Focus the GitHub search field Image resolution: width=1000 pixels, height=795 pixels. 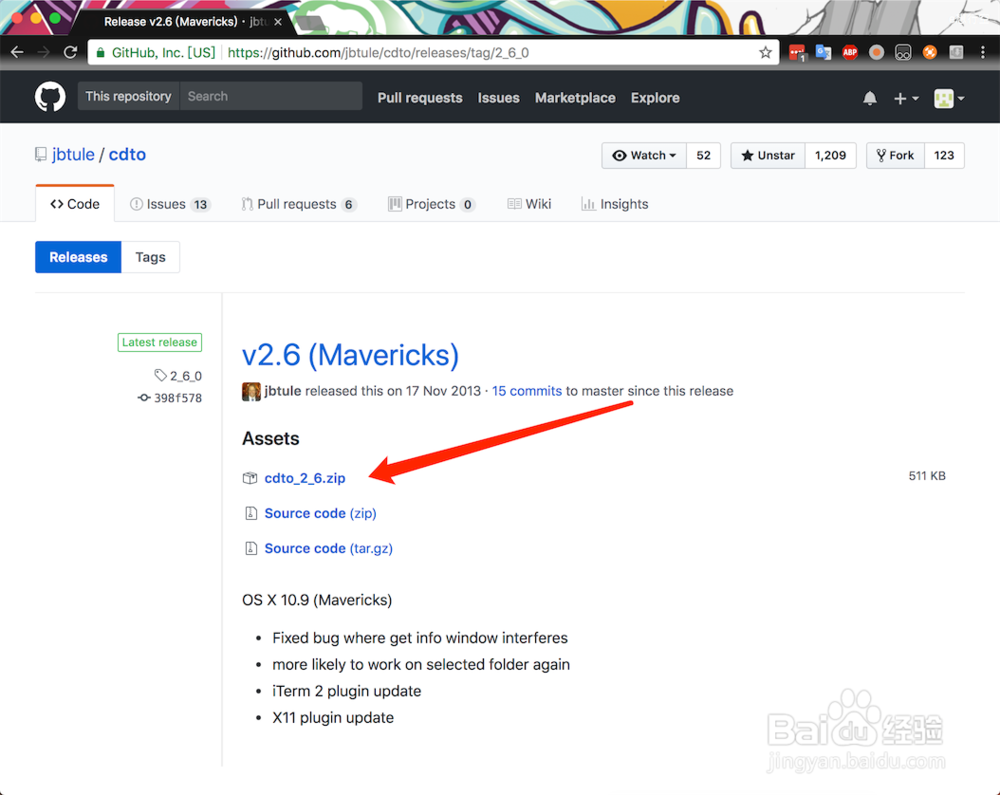[271, 96]
